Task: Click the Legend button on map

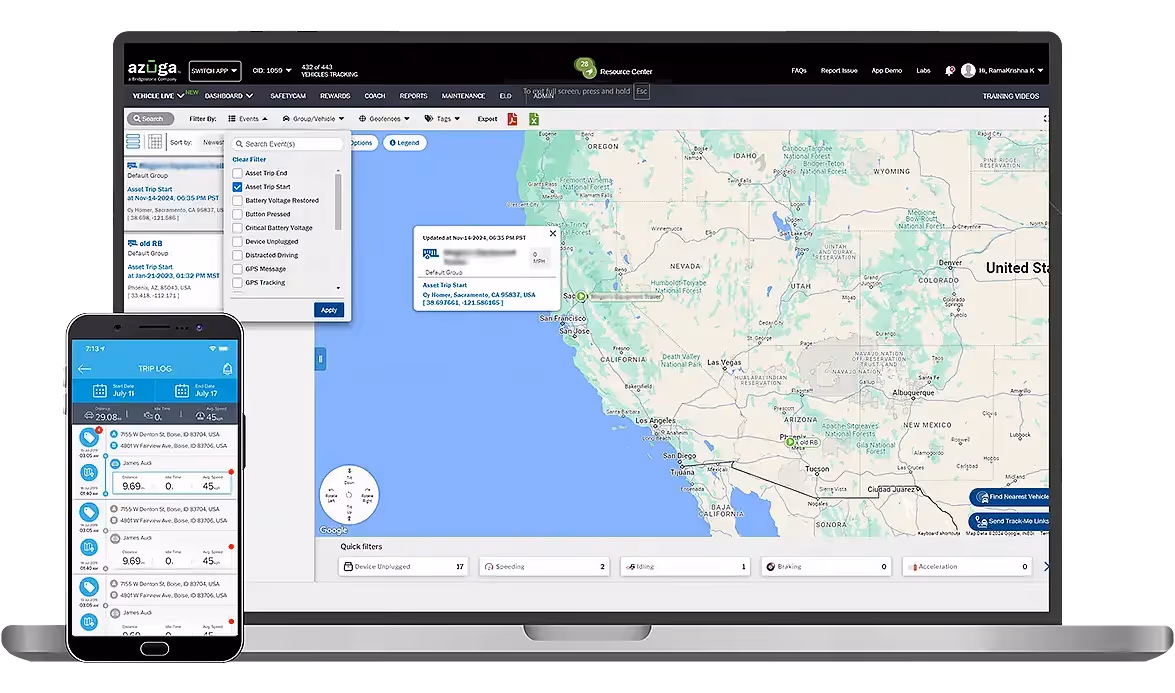Action: click(x=405, y=142)
